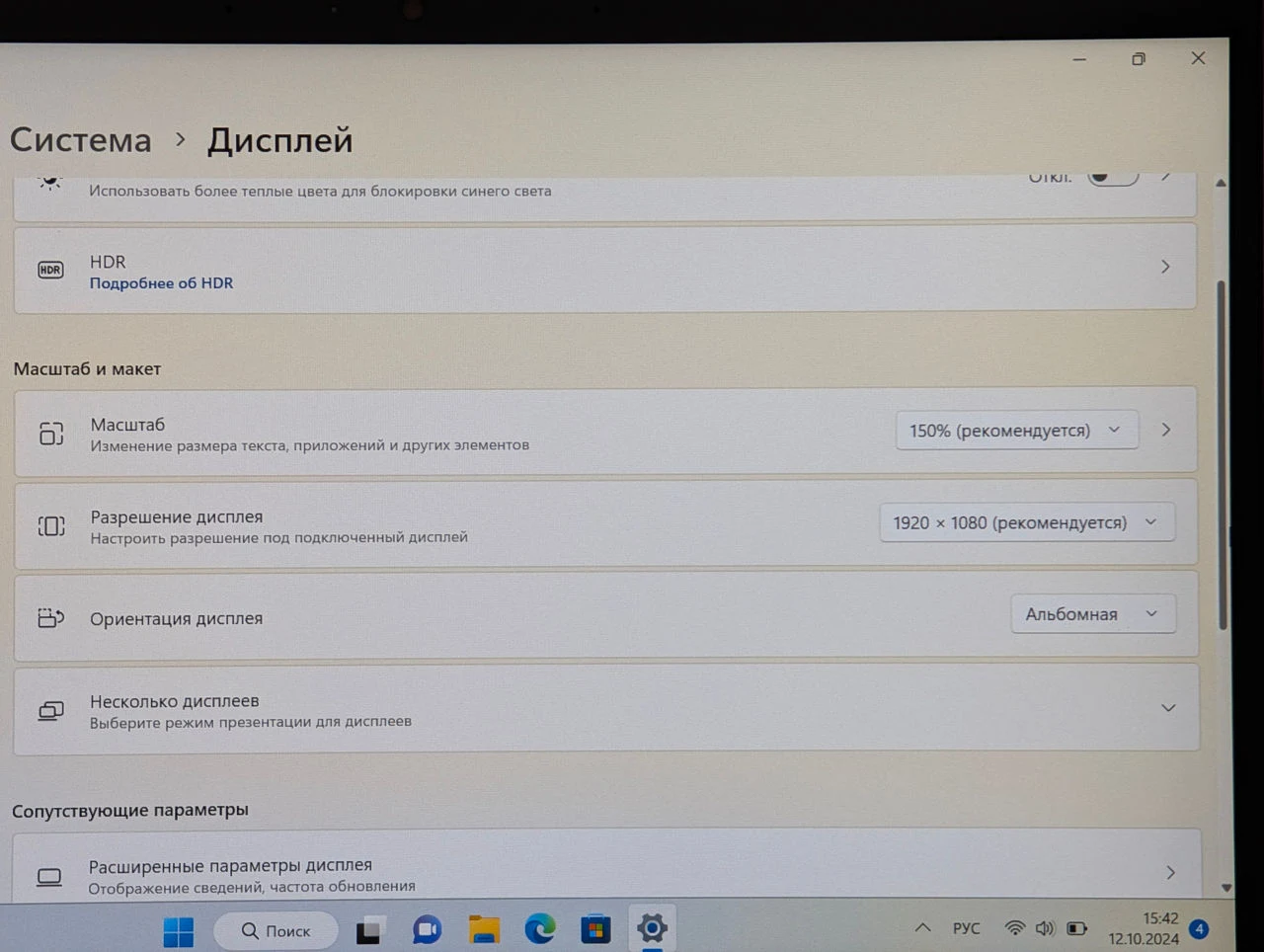Click the settings window vertical scrollbar
The image size is (1264, 952).
click(x=1222, y=454)
